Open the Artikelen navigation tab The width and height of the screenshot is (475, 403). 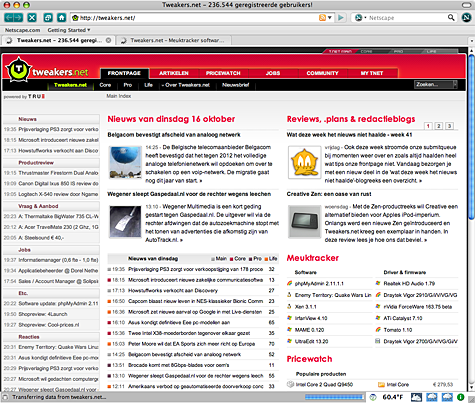pos(174,73)
